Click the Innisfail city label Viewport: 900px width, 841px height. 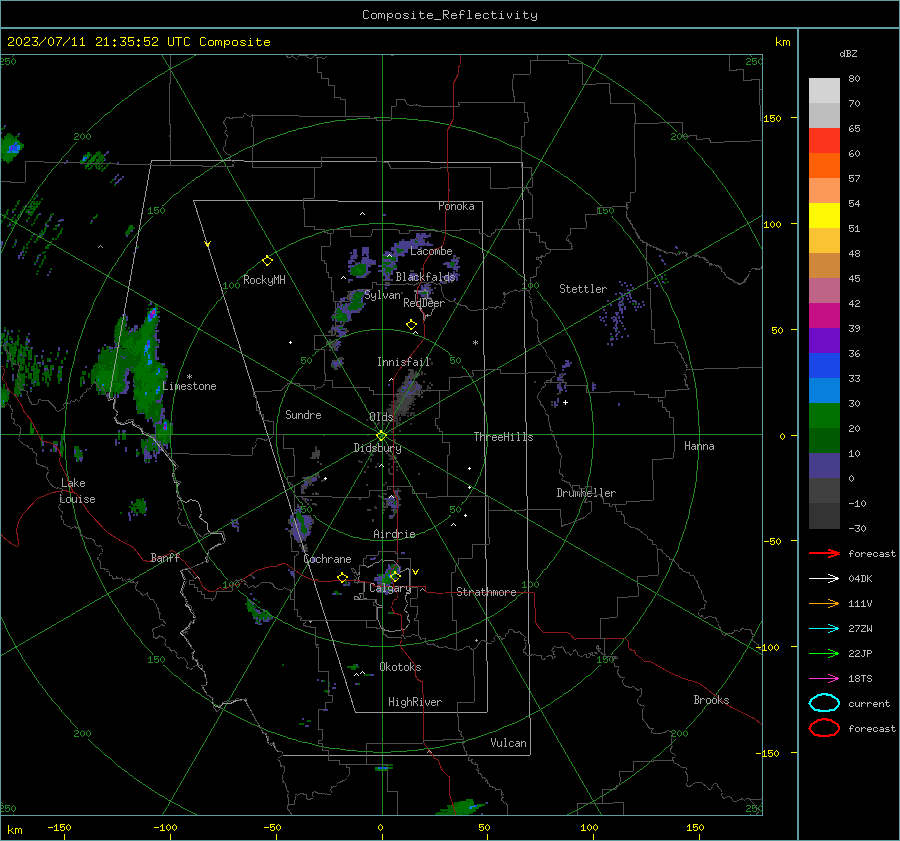coord(404,362)
